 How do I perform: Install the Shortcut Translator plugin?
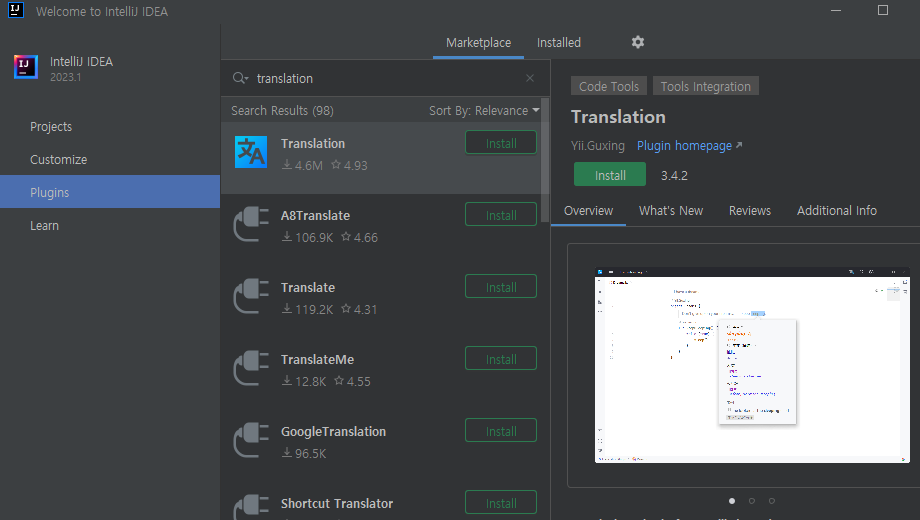click(500, 503)
